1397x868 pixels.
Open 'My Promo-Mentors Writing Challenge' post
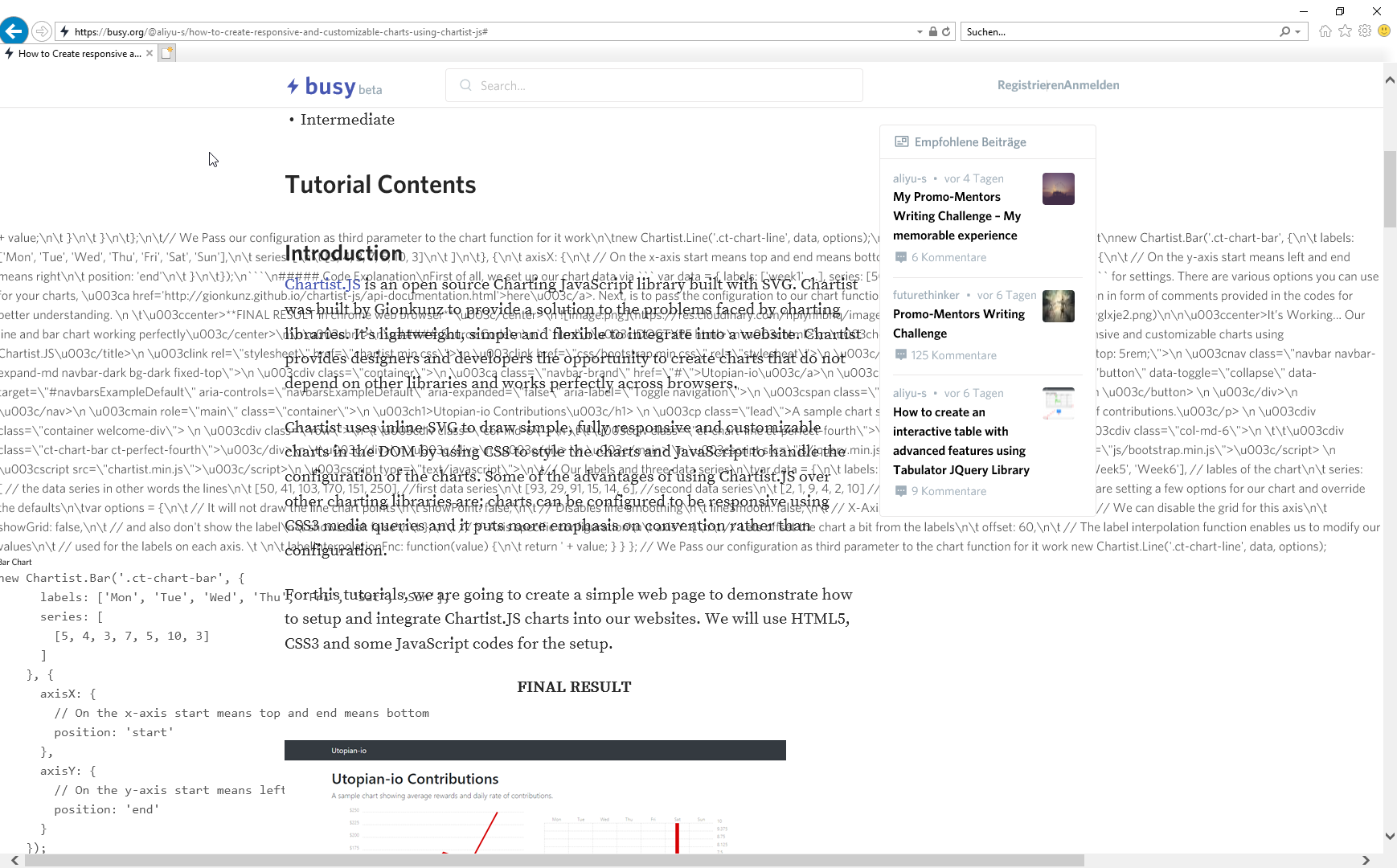(x=957, y=216)
